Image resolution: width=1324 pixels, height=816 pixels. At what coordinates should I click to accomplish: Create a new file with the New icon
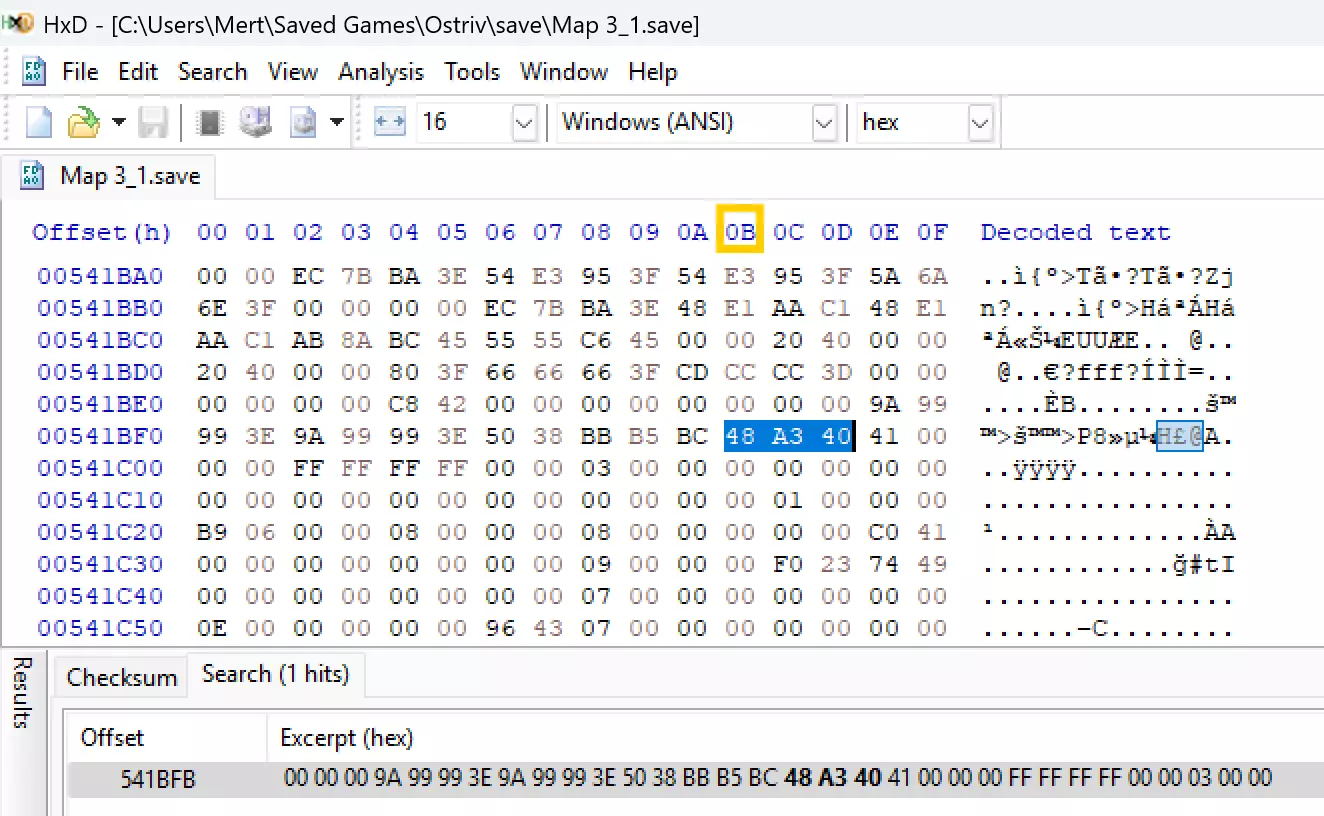[x=39, y=123]
